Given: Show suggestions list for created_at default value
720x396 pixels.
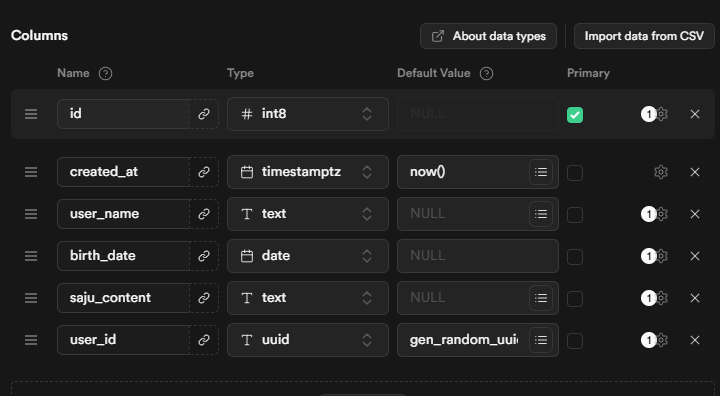Looking at the screenshot, I should pos(541,172).
